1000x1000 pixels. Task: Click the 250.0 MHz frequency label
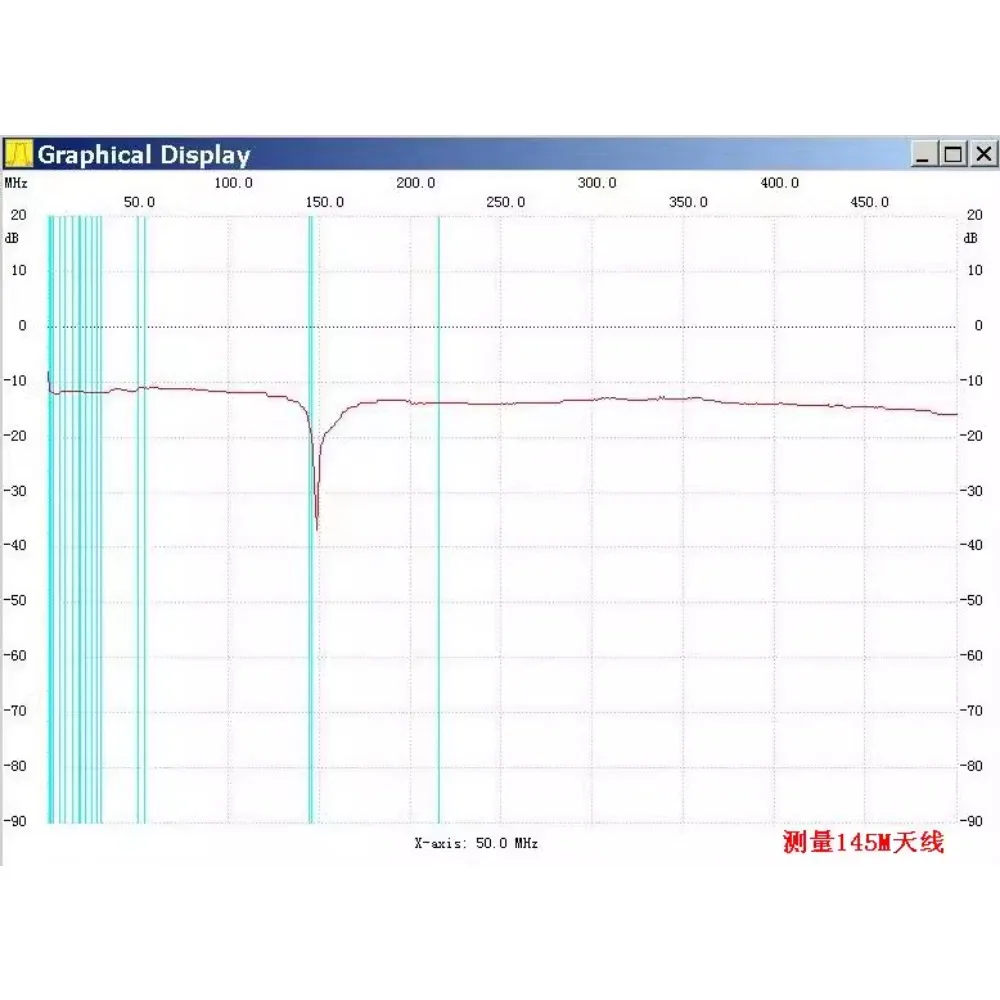click(x=506, y=202)
